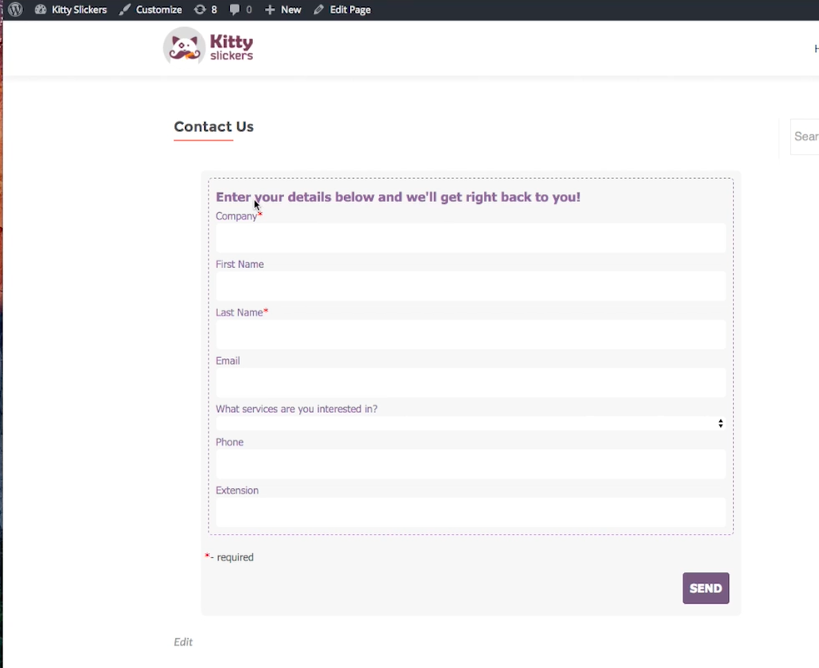Click the plus New item
Screen dimensions: 819x668
point(283,9)
